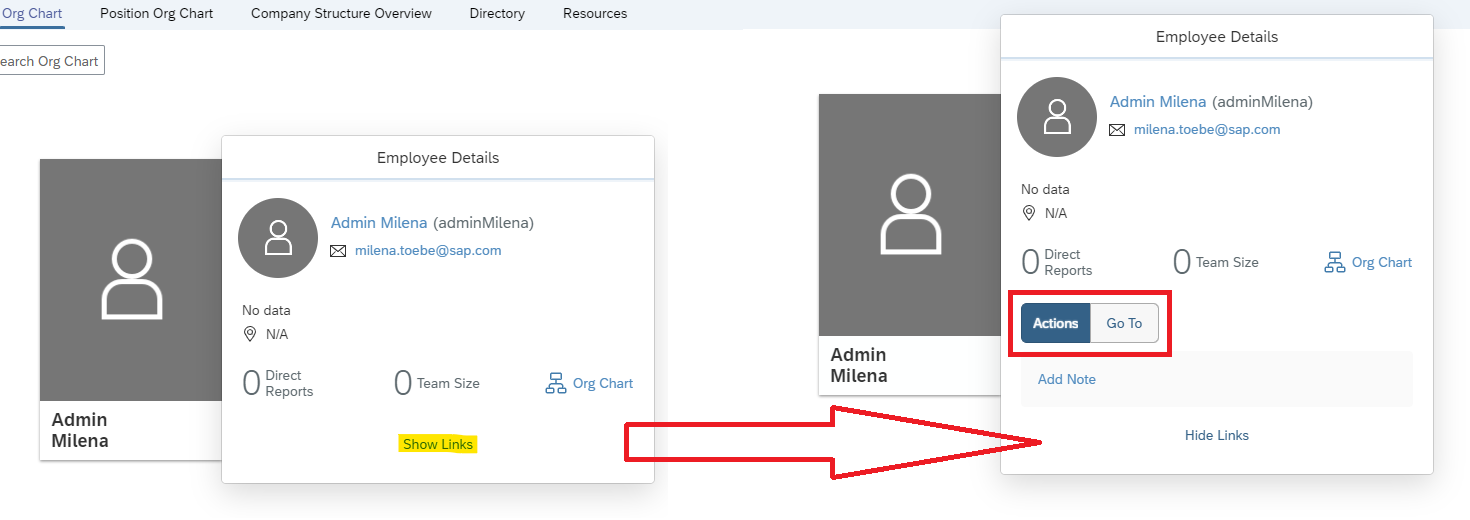Click the location pin icon in right card
1470x520 pixels.
tap(1029, 213)
